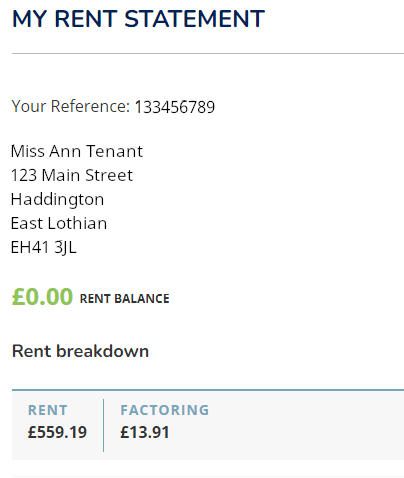Image resolution: width=404 pixels, height=478 pixels.
Task: Click the RENT BALANCE label
Action: (125, 299)
